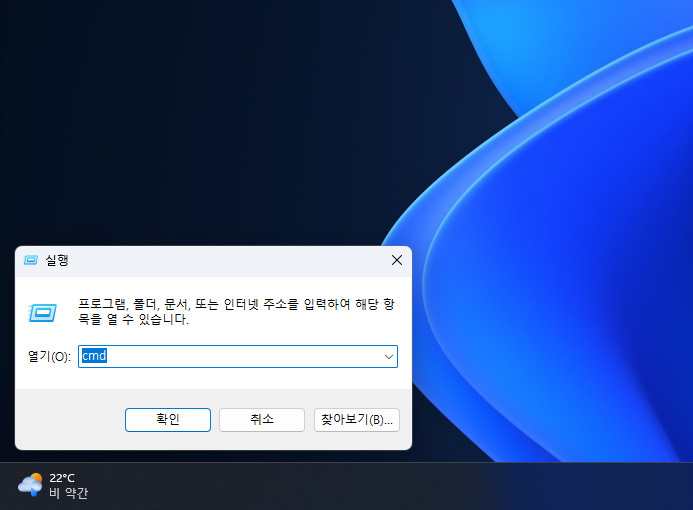Click the Run icon in the title bar
The image size is (693, 510).
[30, 260]
